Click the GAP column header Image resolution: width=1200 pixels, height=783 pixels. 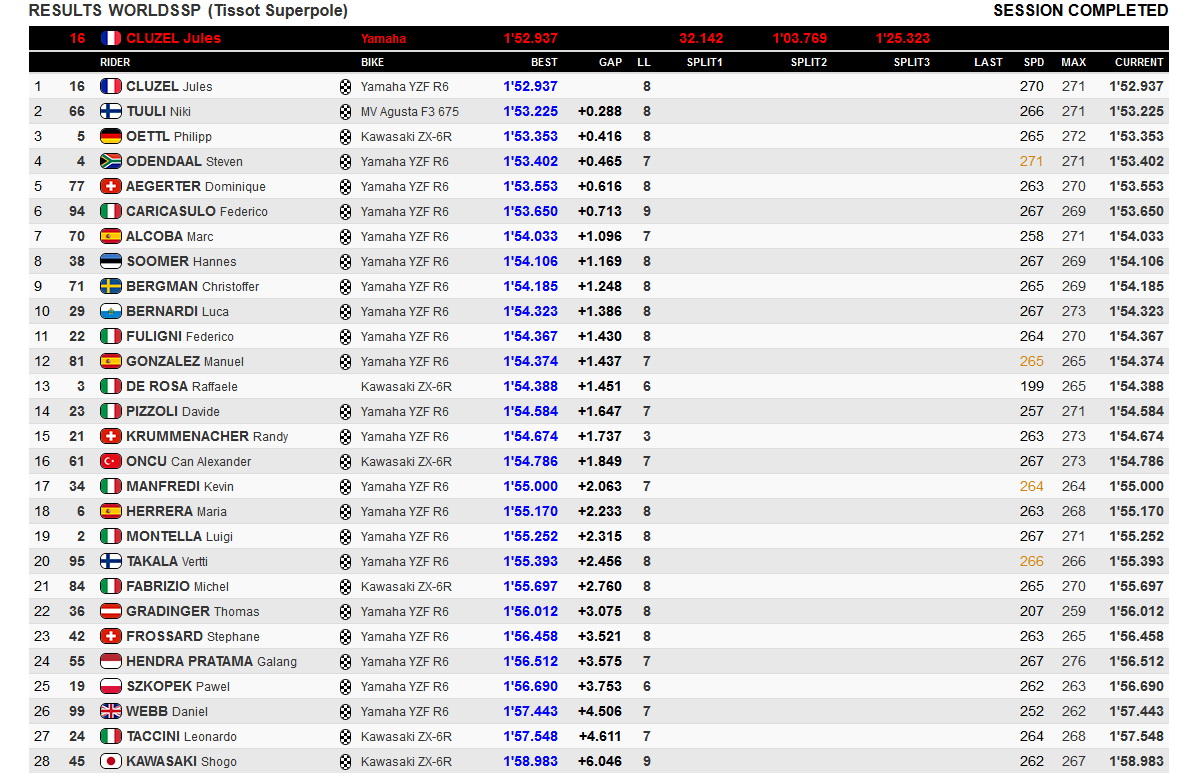tap(610, 62)
